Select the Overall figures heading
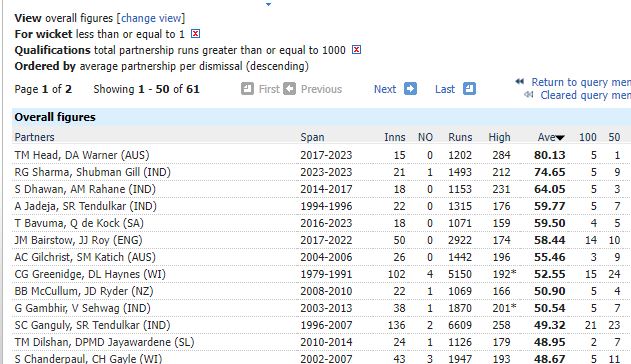The width and height of the screenshot is (631, 364). point(55,117)
